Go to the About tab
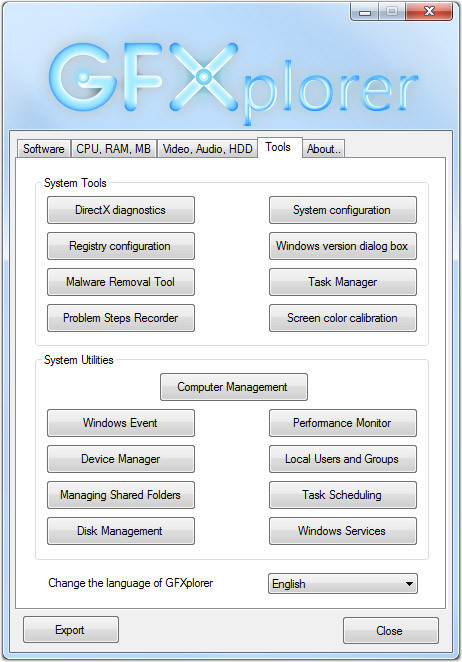Screen dimensions: 462x662 (323, 149)
